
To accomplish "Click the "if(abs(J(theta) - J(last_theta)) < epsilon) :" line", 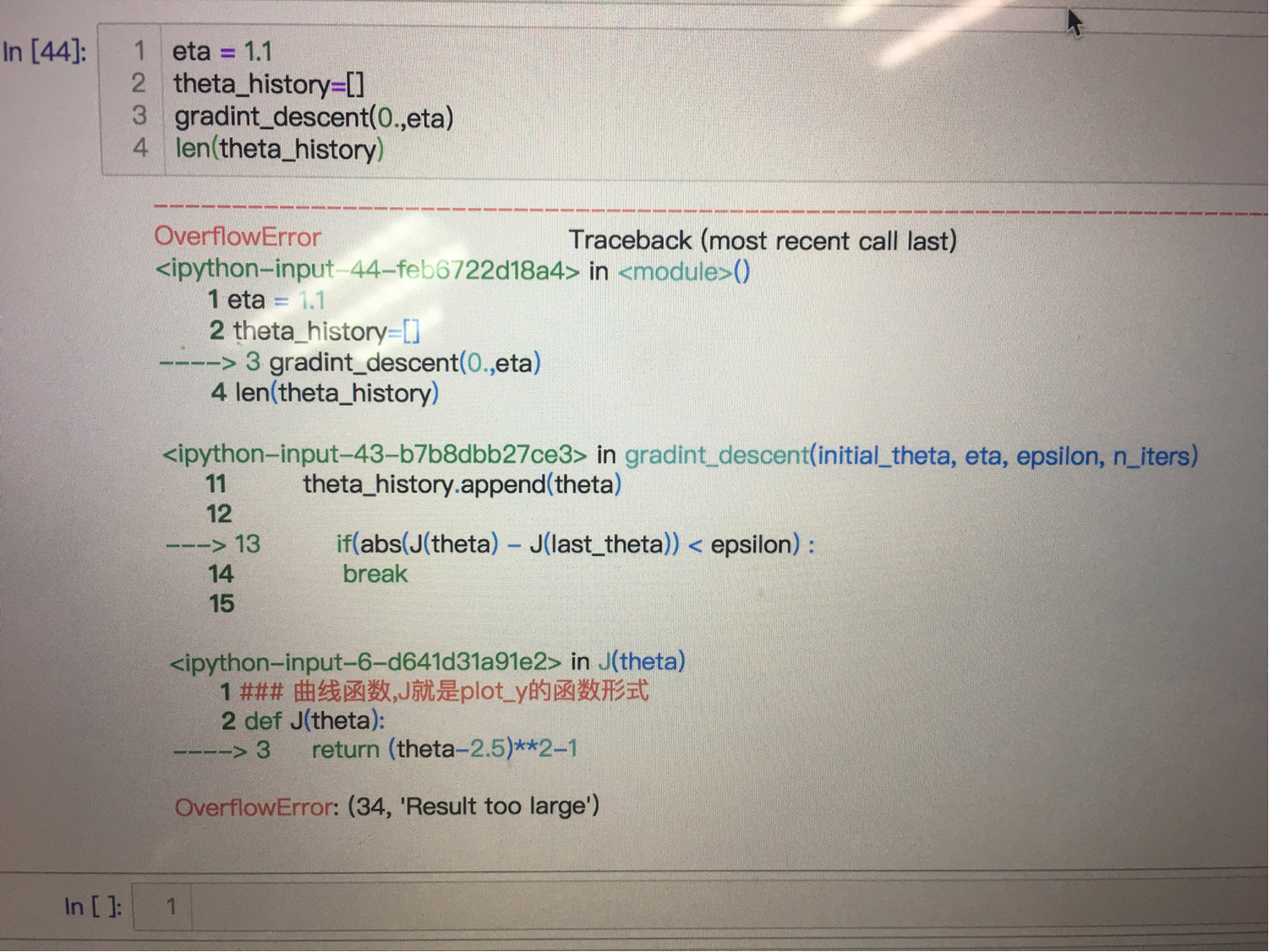I will click(576, 544).
